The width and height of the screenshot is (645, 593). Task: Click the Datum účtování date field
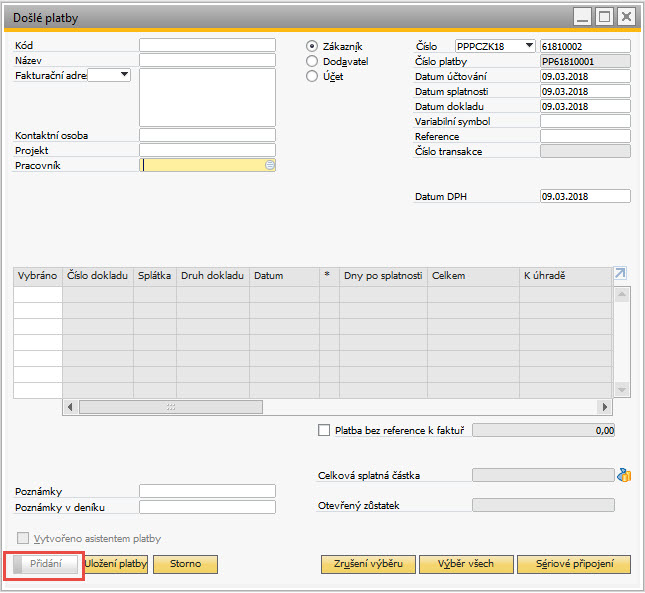[585, 76]
